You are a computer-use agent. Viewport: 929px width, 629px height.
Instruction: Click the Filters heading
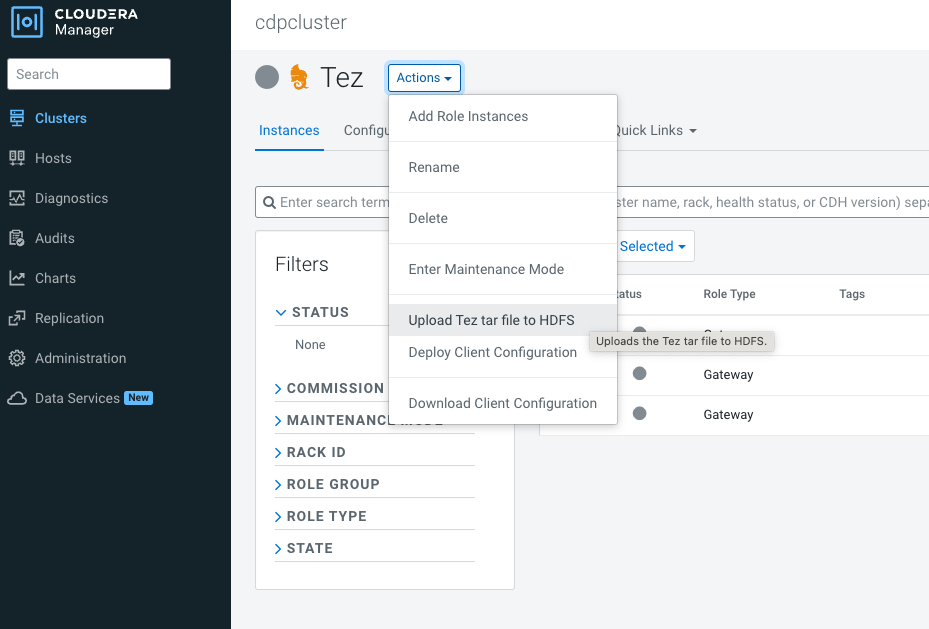tap(302, 264)
